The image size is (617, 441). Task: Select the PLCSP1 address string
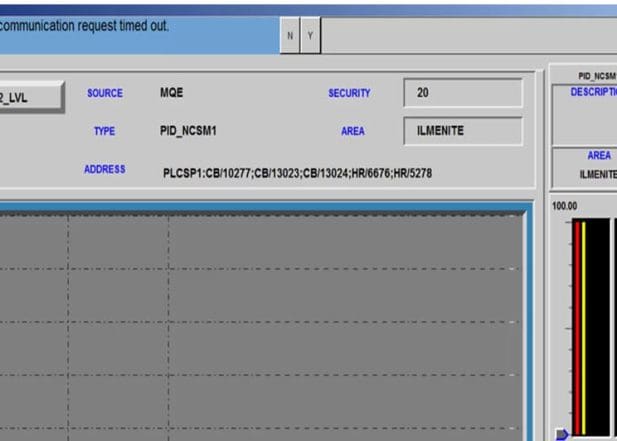[297, 173]
